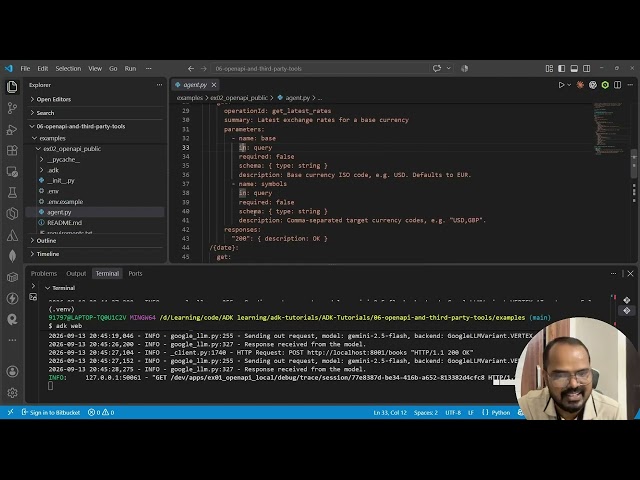Open the Remote Explorer view
The width and height of the screenshot is (640, 480).
(x=12, y=172)
